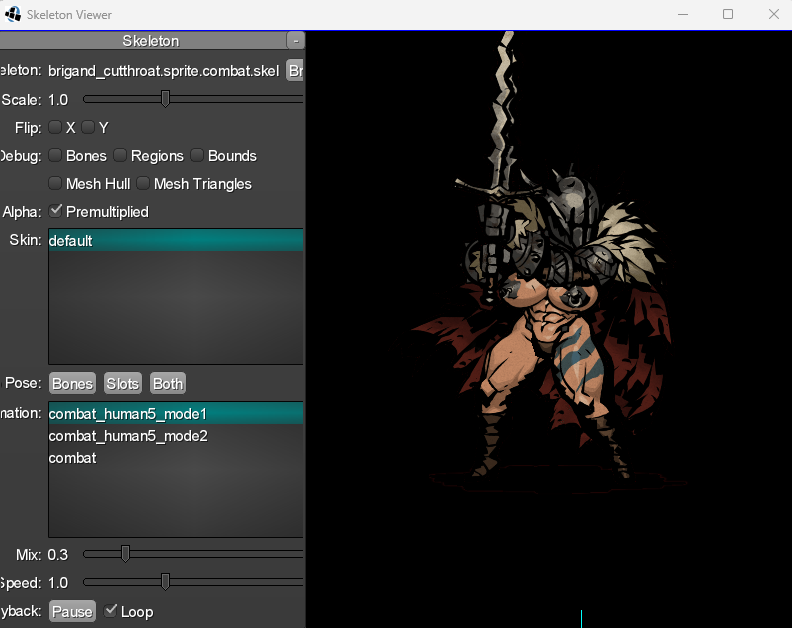The height and width of the screenshot is (628, 792).
Task: Adjust the Mix slider handle
Action: point(125,554)
